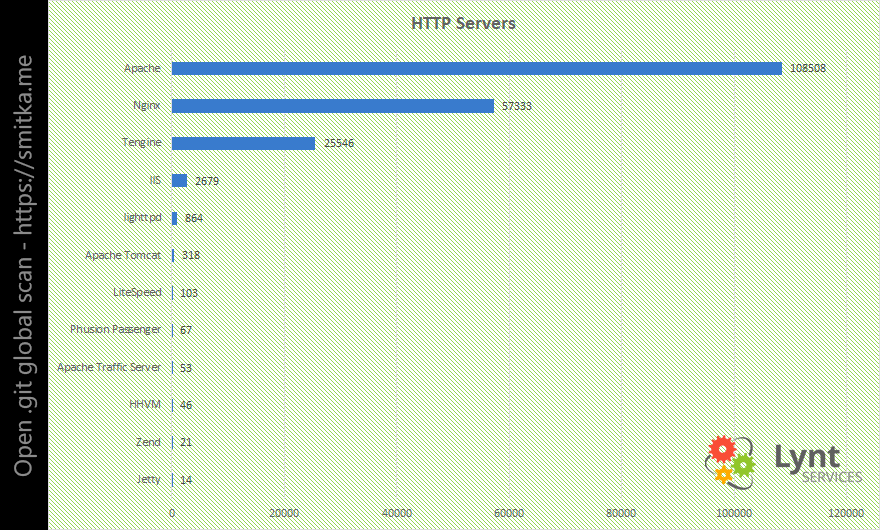
Task: Select the Nginx bar in the chart
Action: (x=333, y=106)
